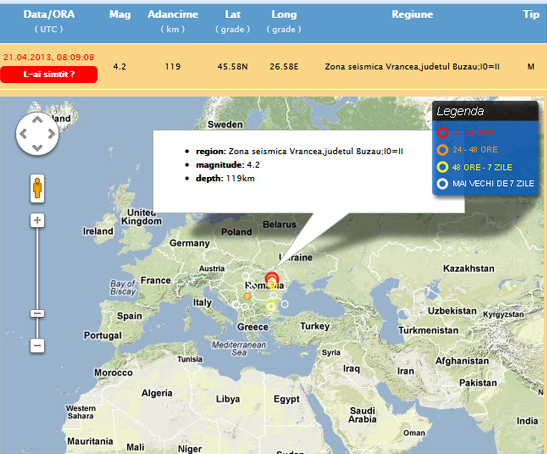The height and width of the screenshot is (454, 547).
Task: Click the Regiune column header
Action: [412, 14]
